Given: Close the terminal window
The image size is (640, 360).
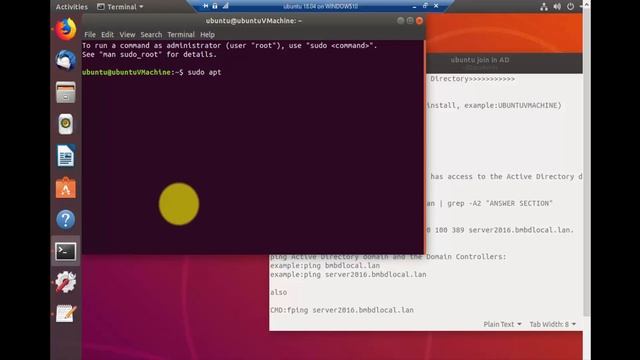Looking at the screenshot, I should [419, 21].
